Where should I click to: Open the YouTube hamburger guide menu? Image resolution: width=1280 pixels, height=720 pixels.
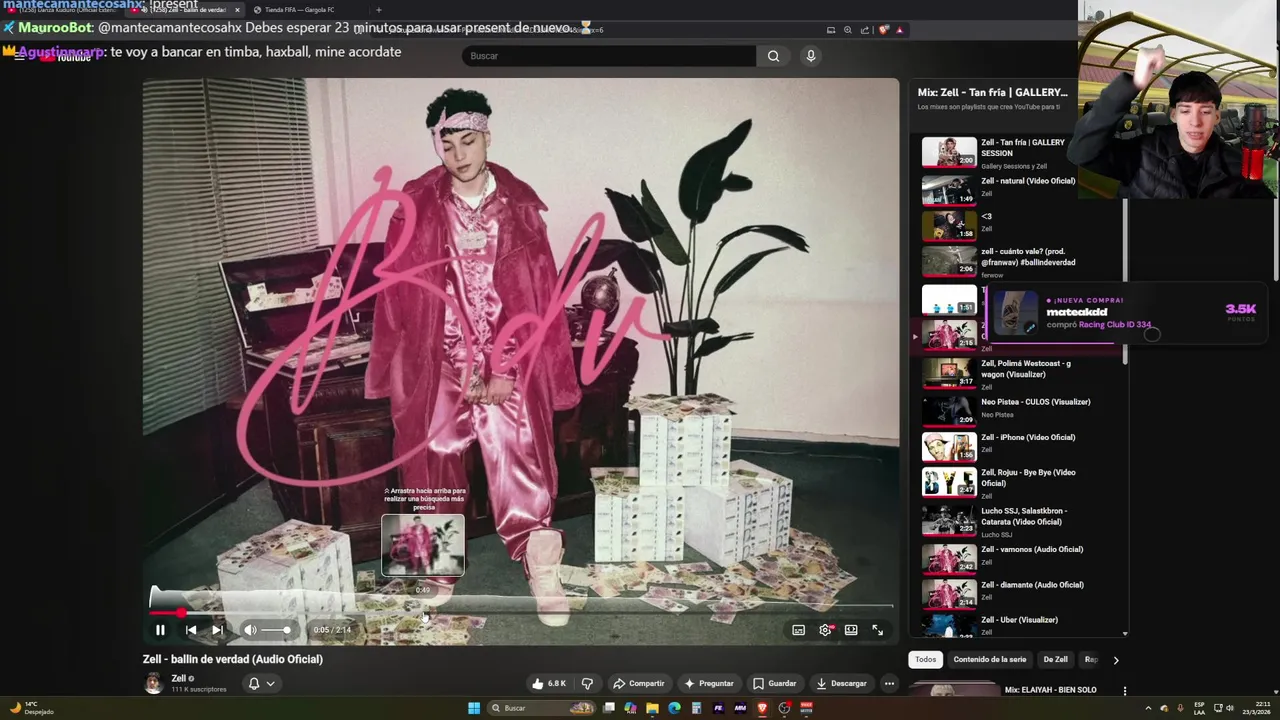pyautogui.click(x=19, y=57)
